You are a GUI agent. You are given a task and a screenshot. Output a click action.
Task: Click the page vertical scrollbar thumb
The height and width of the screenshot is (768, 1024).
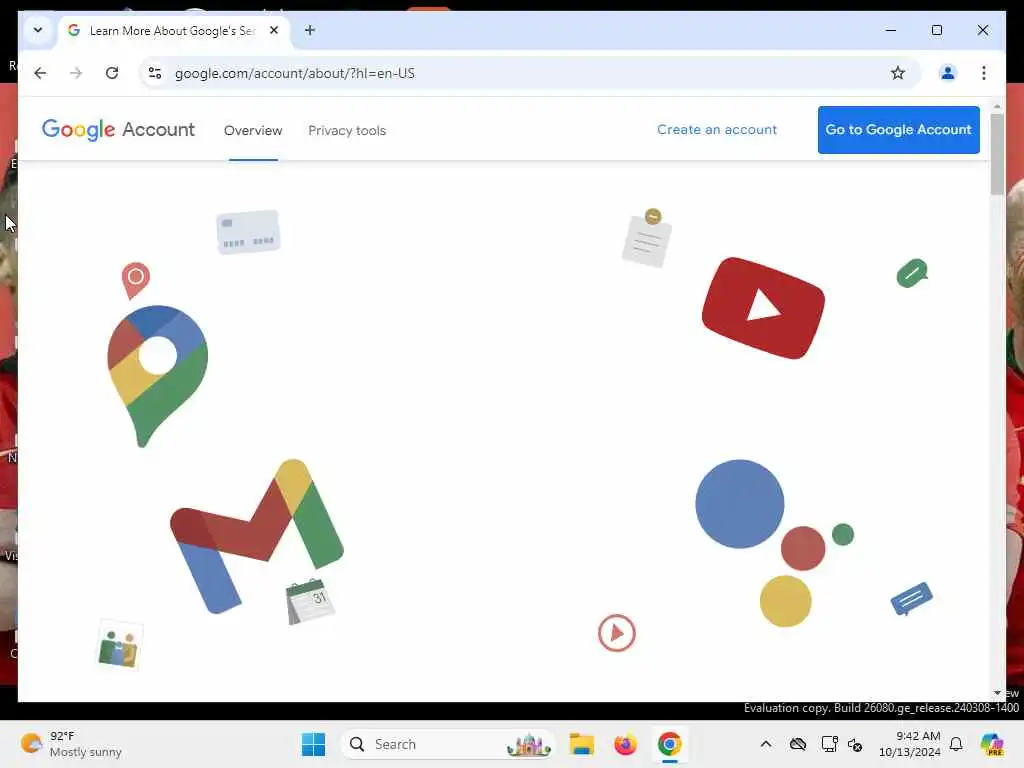997,154
